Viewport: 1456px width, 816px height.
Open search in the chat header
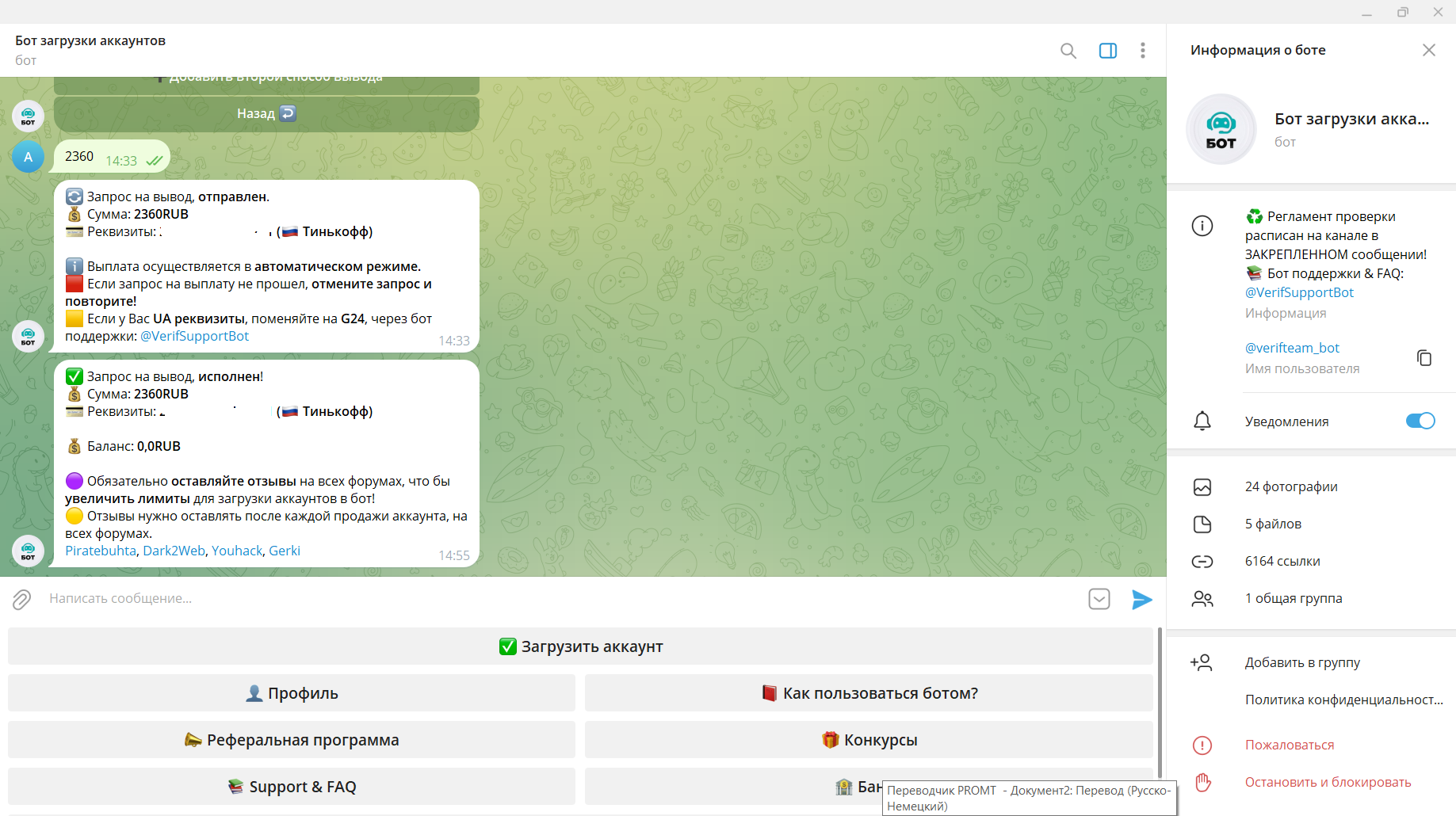[x=1068, y=51]
